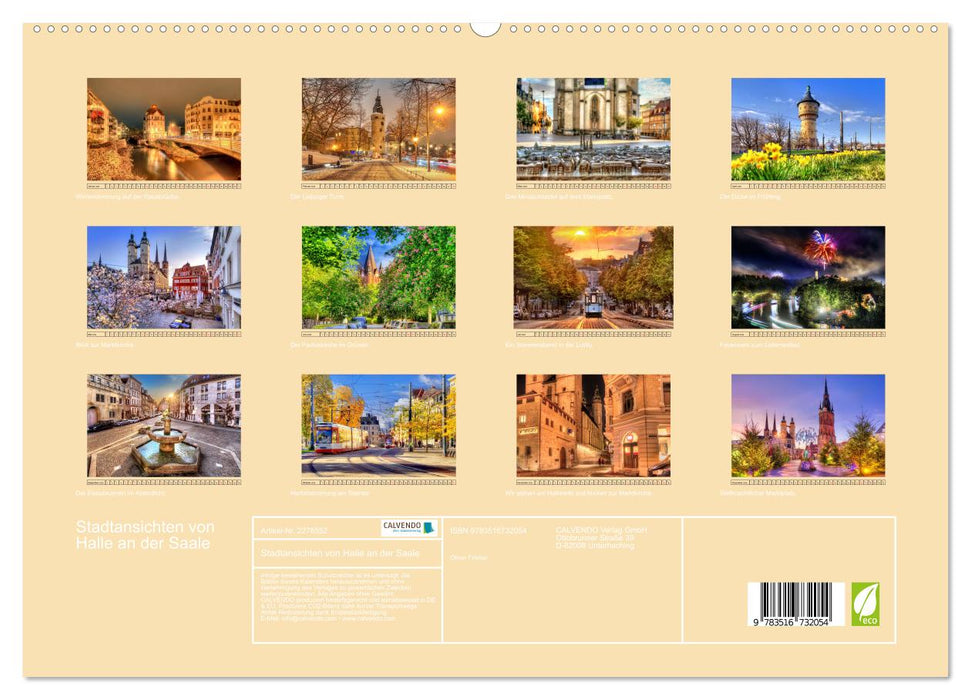Click the title Stadtansichten von Halle an der Saale
971x700 pixels.
point(145,531)
